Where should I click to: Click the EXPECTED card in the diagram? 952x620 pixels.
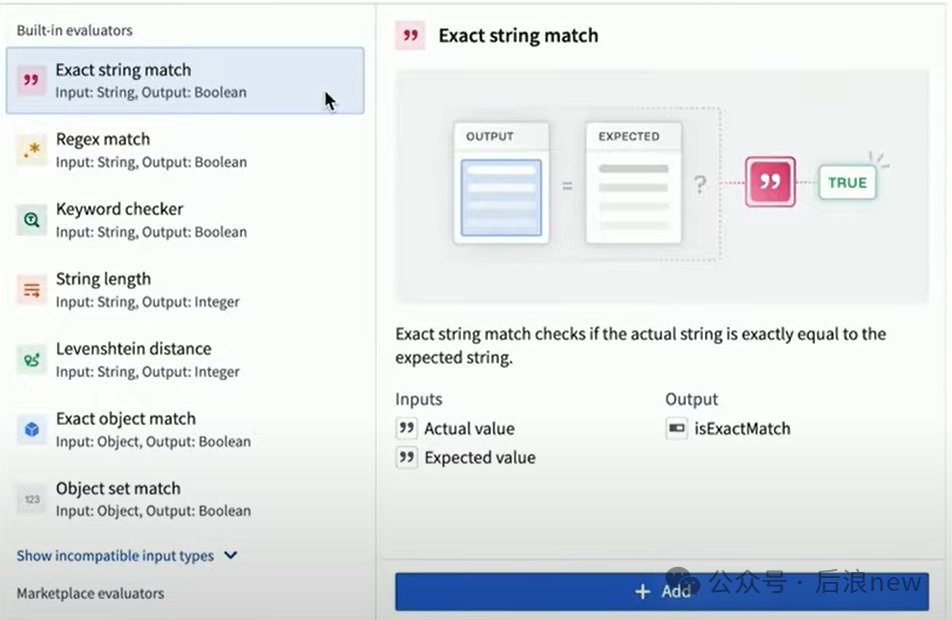pos(633,184)
